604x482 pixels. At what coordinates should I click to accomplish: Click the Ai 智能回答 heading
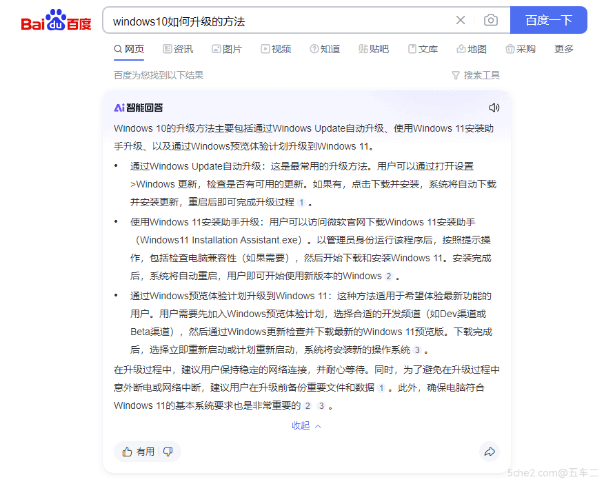(x=139, y=108)
